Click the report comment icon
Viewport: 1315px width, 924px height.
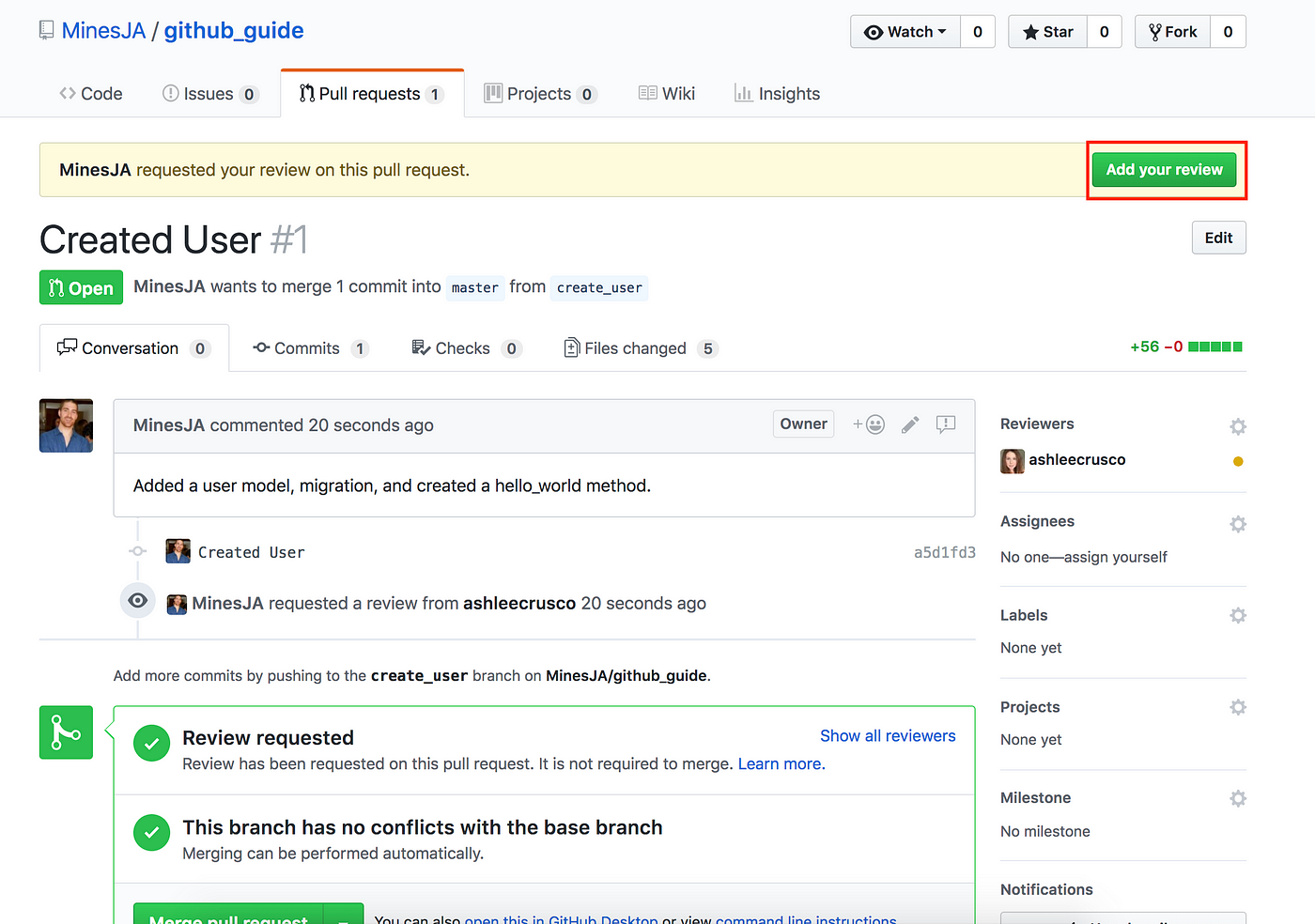946,424
